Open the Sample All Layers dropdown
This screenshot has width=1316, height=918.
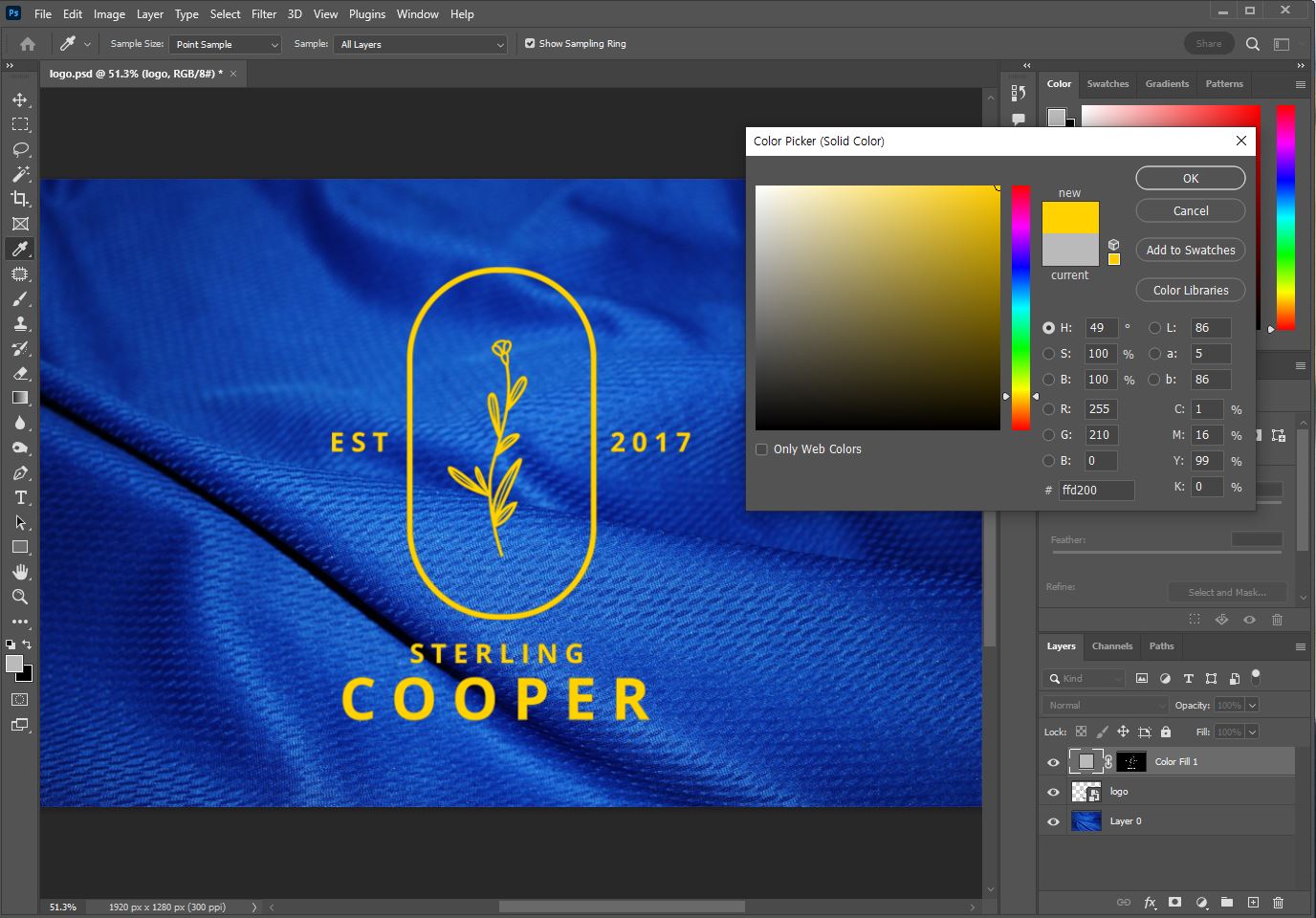click(x=420, y=44)
